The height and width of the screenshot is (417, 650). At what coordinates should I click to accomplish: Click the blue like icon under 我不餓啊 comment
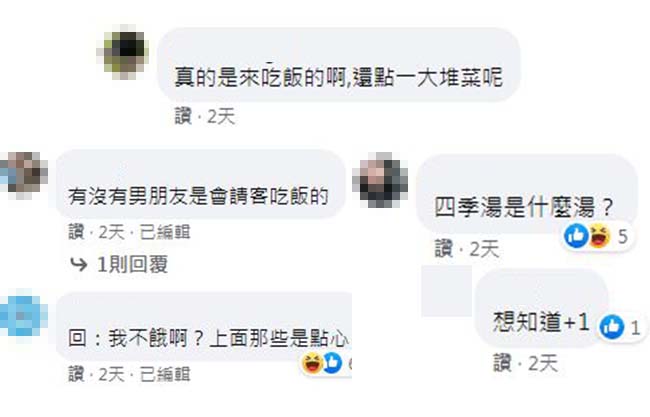[x=333, y=363]
